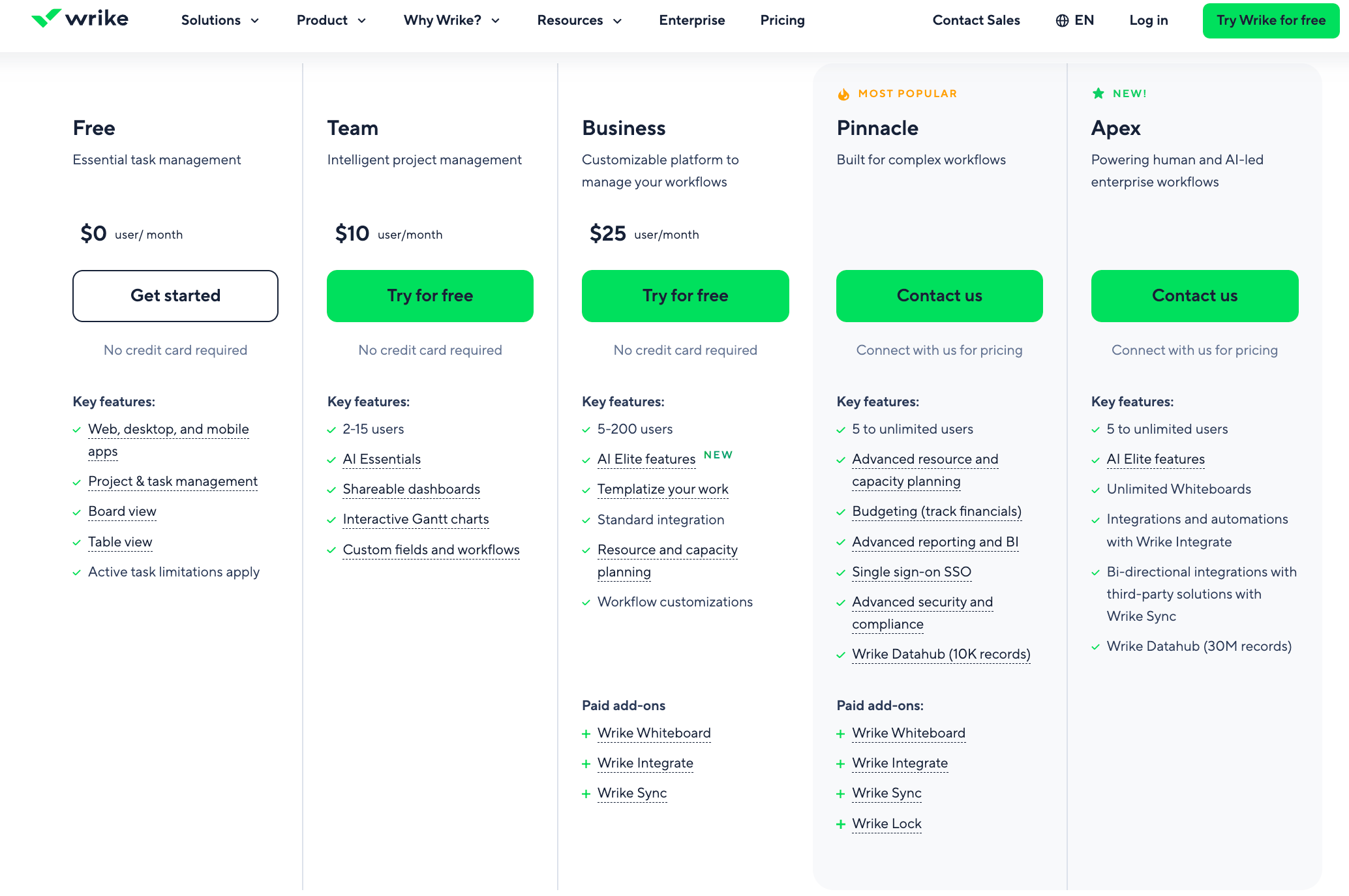The height and width of the screenshot is (896, 1349).
Task: Click the star icon above Apex plan
Action: [1098, 93]
